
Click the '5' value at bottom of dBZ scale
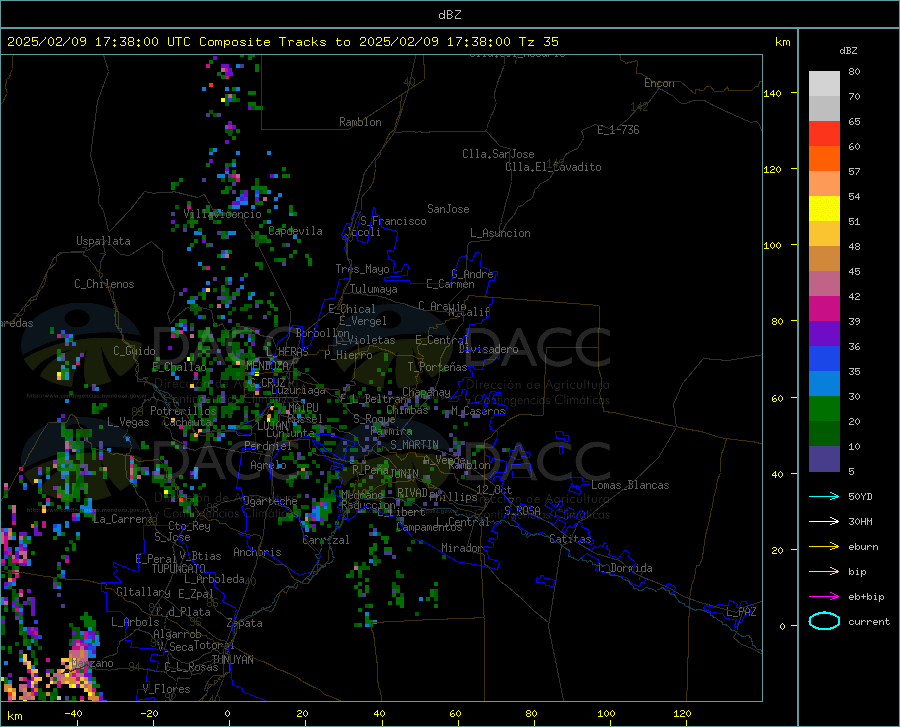tap(851, 471)
